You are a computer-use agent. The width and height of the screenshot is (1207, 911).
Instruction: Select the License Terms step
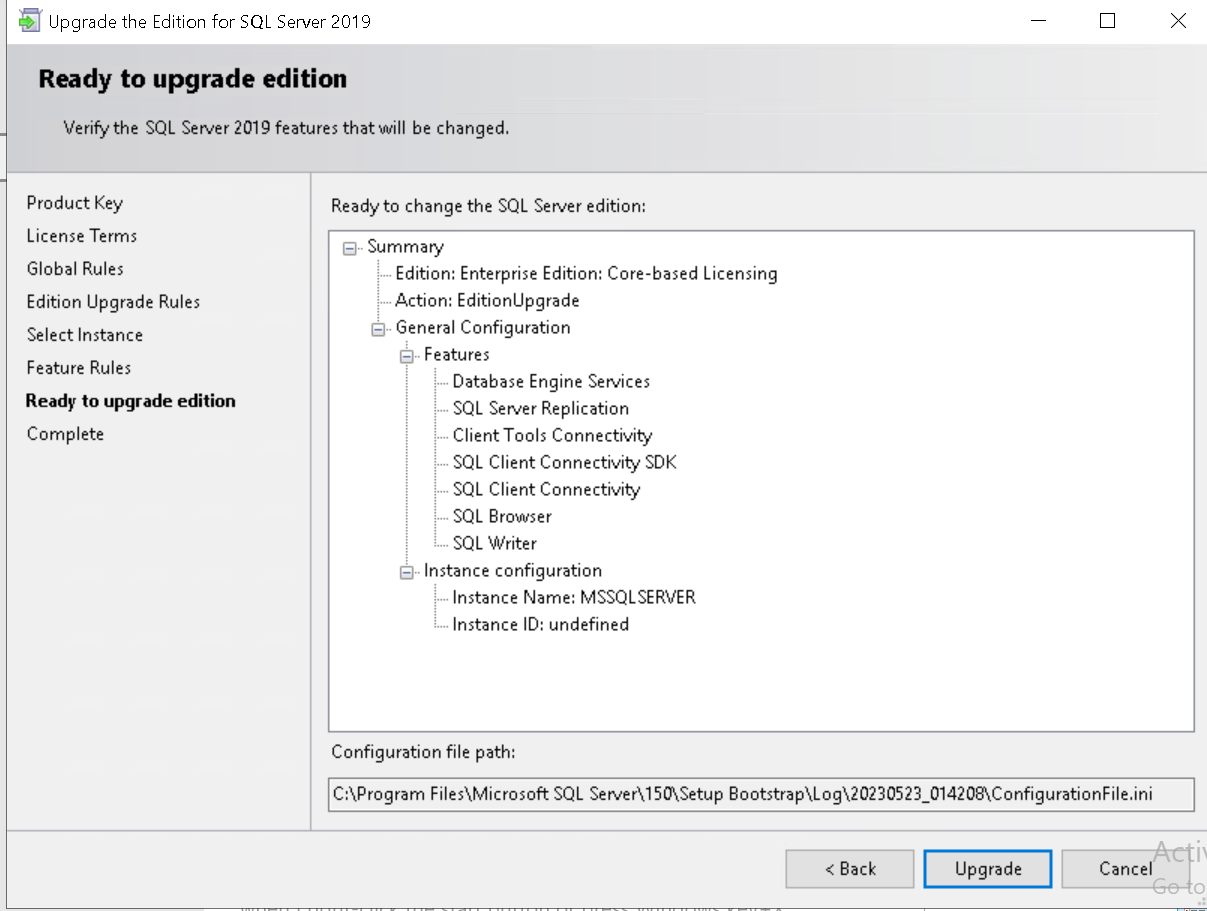(82, 236)
